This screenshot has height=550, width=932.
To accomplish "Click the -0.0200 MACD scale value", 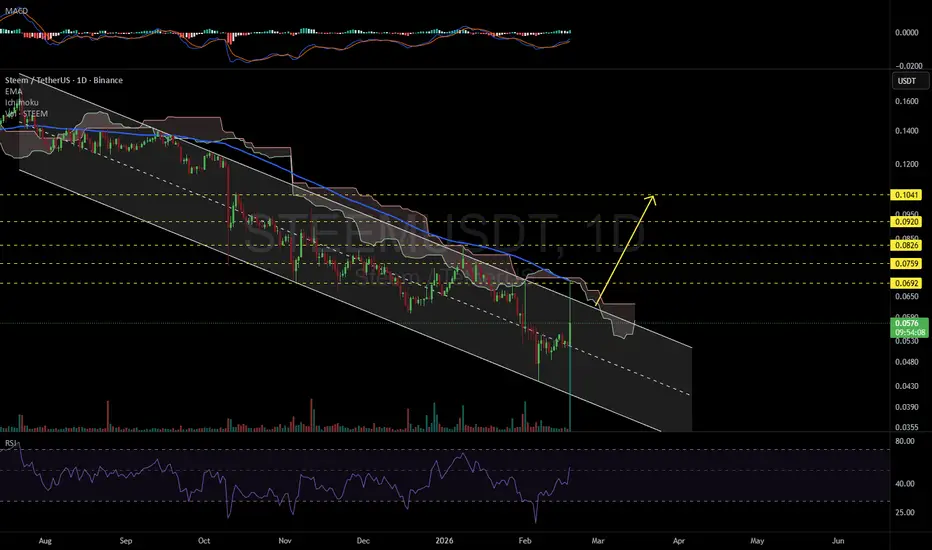I will pyautogui.click(x=908, y=66).
